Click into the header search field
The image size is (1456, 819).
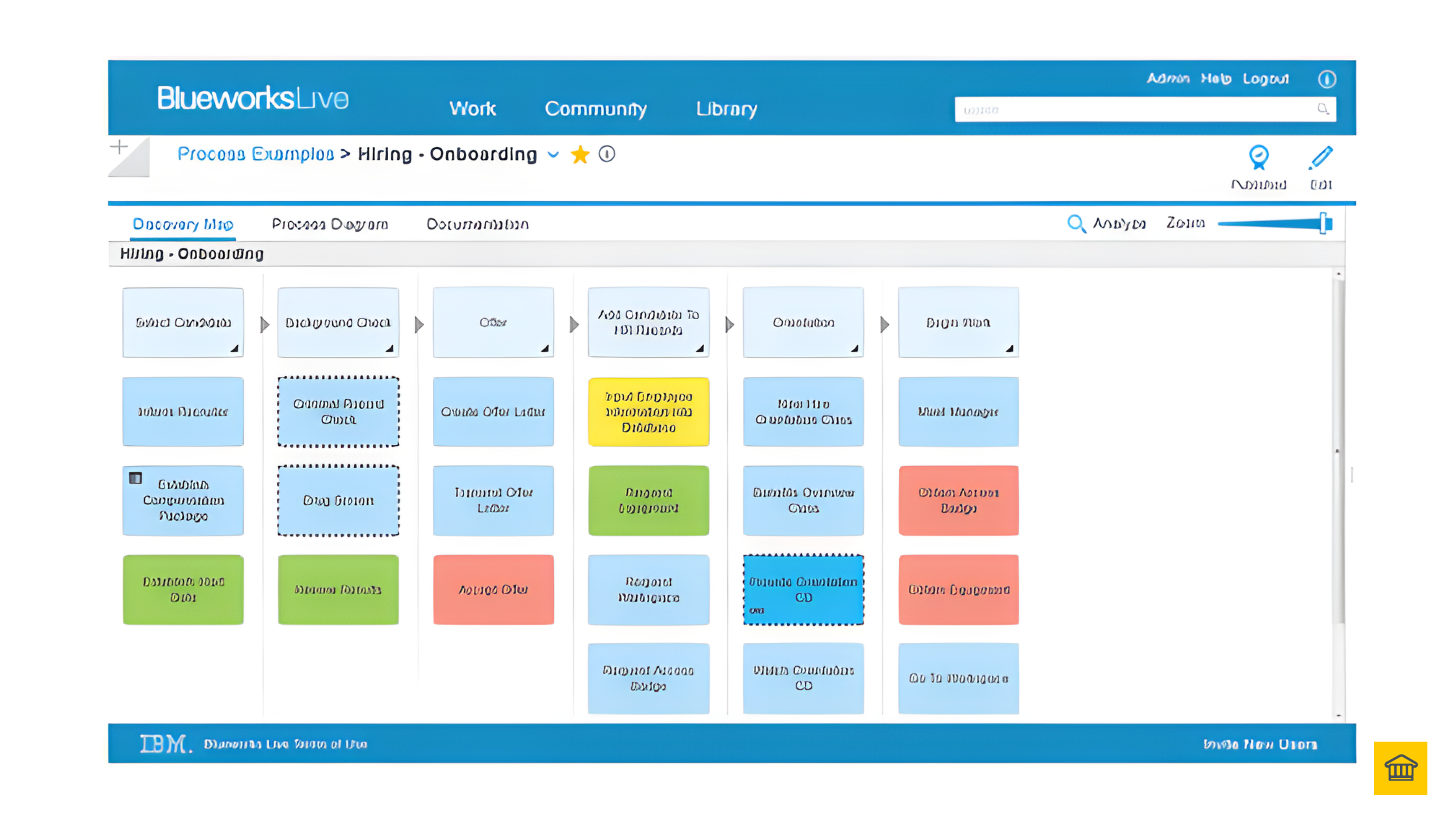click(x=1131, y=110)
